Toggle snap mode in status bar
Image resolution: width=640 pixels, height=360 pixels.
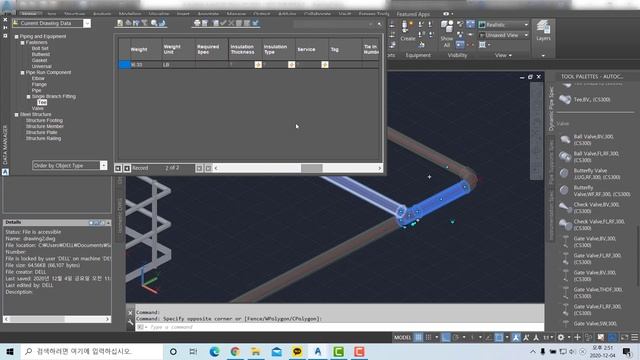coord(428,337)
